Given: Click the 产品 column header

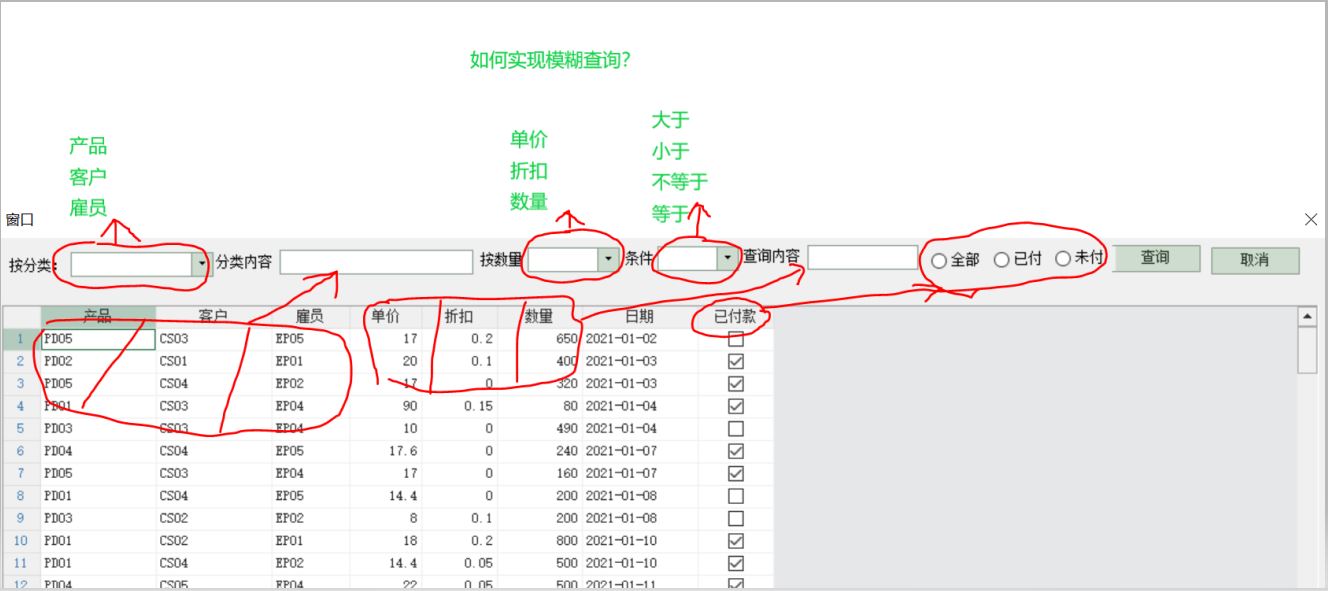Looking at the screenshot, I should tap(98, 316).
